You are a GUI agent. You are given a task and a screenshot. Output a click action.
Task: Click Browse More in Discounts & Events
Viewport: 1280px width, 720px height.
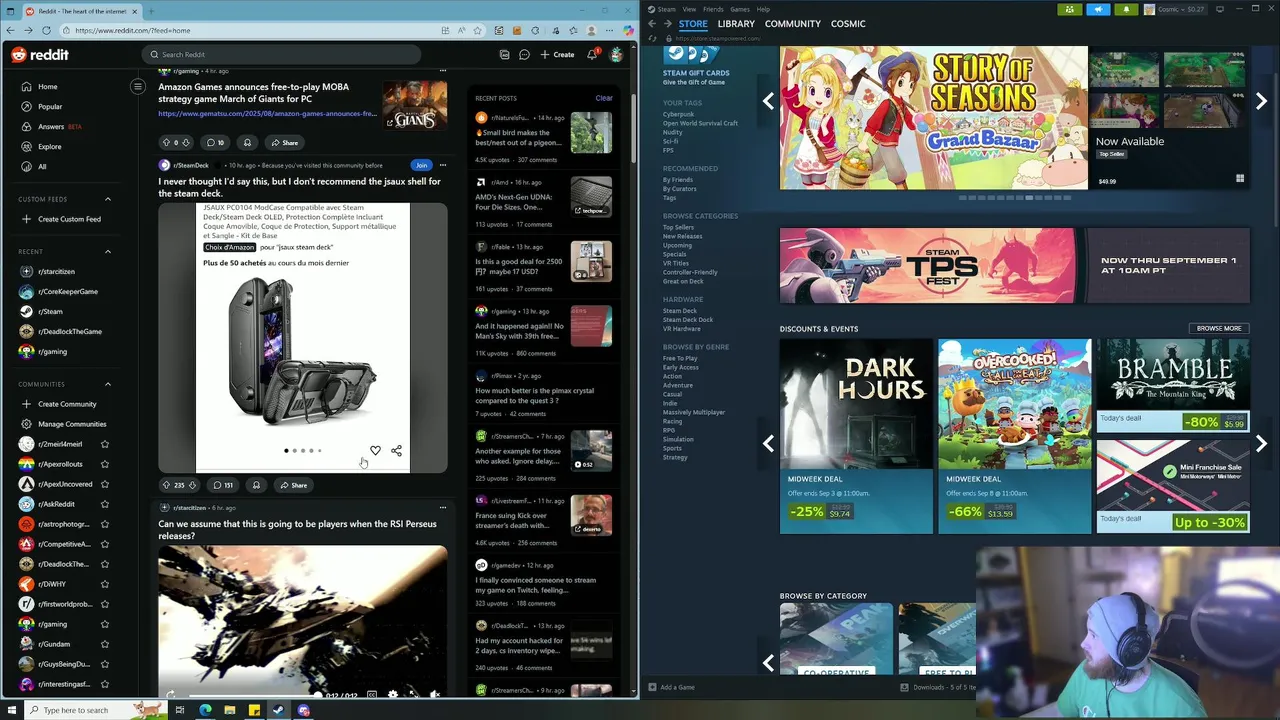1219,328
